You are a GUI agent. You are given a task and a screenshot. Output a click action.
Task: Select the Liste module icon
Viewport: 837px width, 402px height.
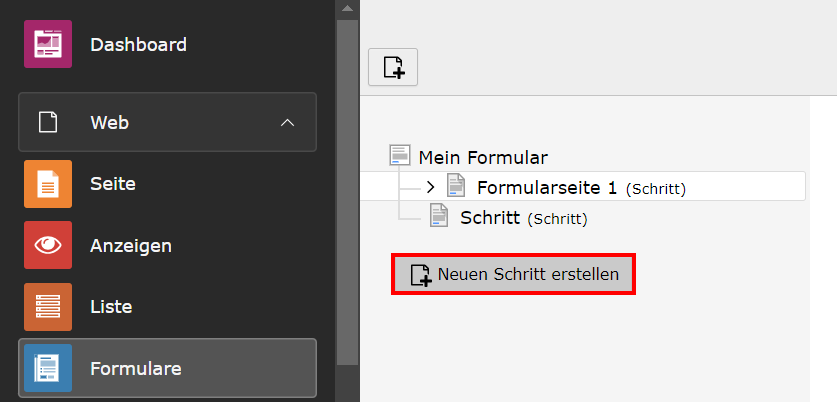tap(48, 307)
